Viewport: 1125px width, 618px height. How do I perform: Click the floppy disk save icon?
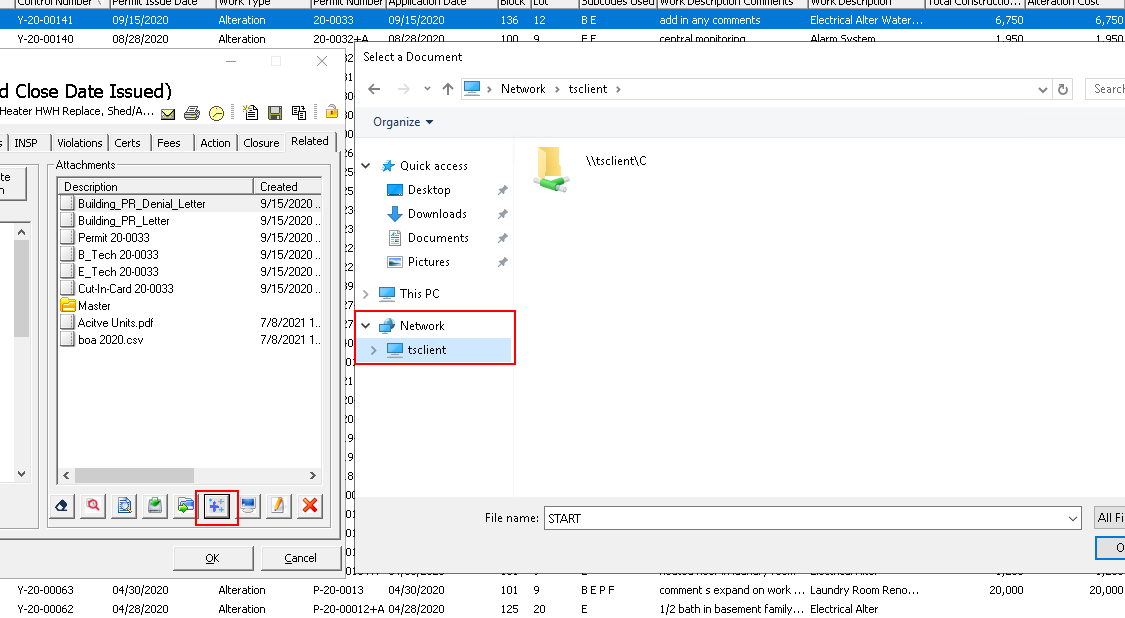click(274, 113)
